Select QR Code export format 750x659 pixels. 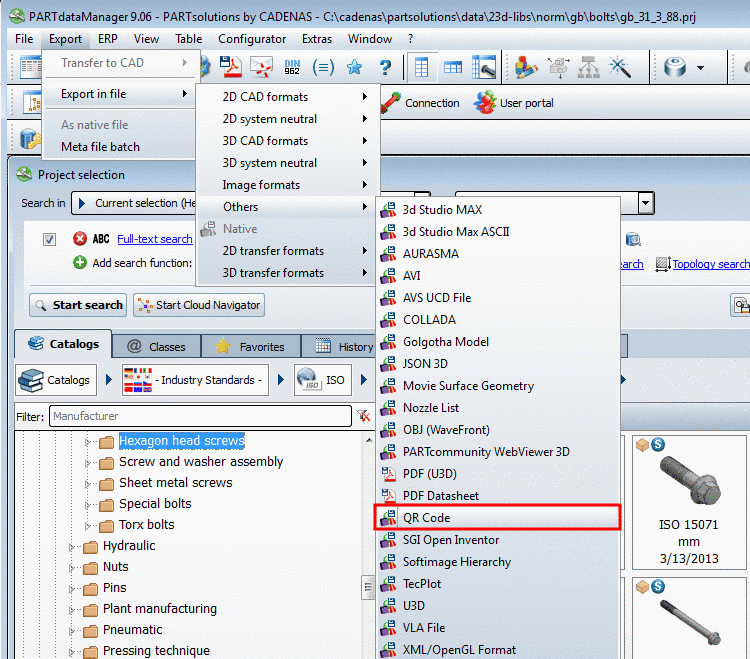497,517
